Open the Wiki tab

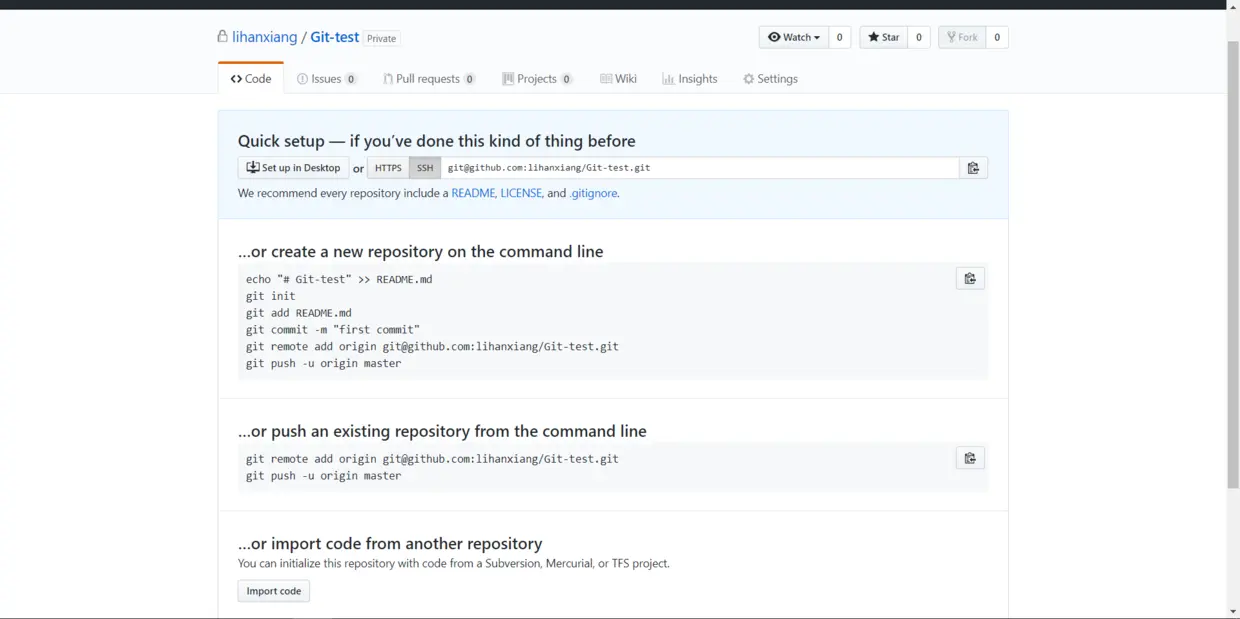pos(619,79)
